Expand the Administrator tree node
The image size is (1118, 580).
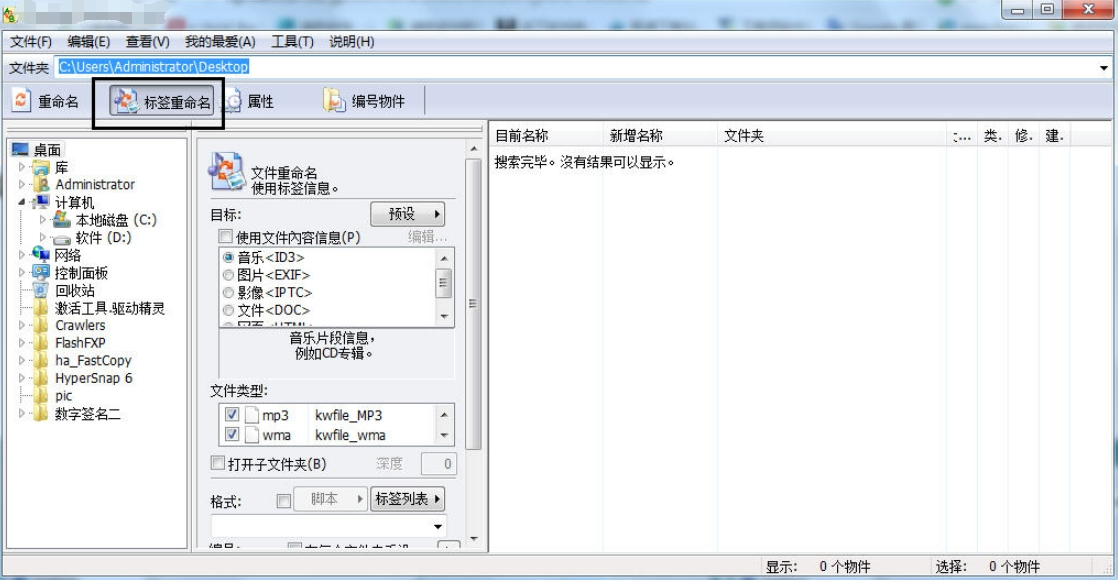(x=21, y=184)
